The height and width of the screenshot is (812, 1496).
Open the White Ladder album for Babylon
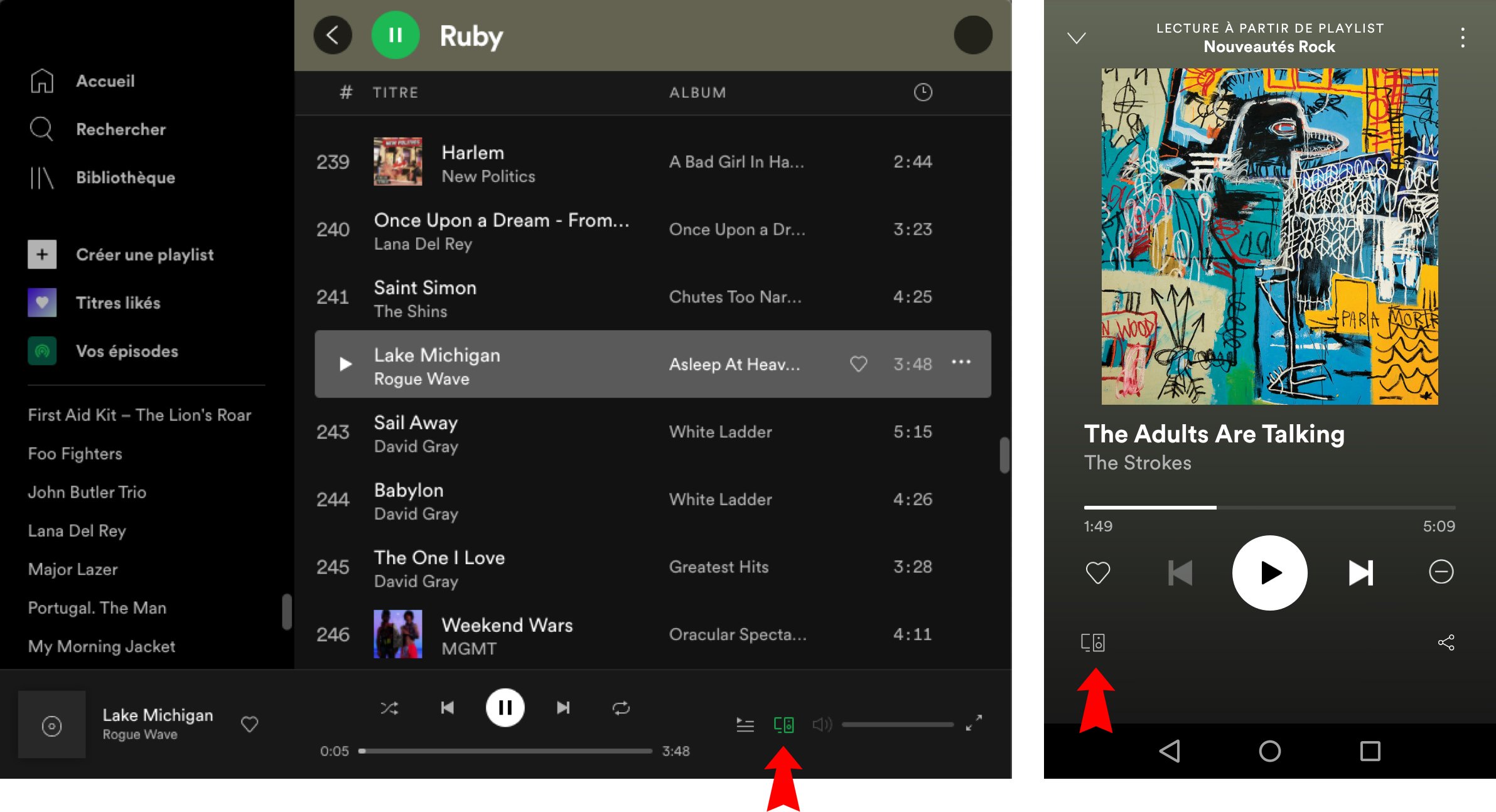(x=720, y=499)
